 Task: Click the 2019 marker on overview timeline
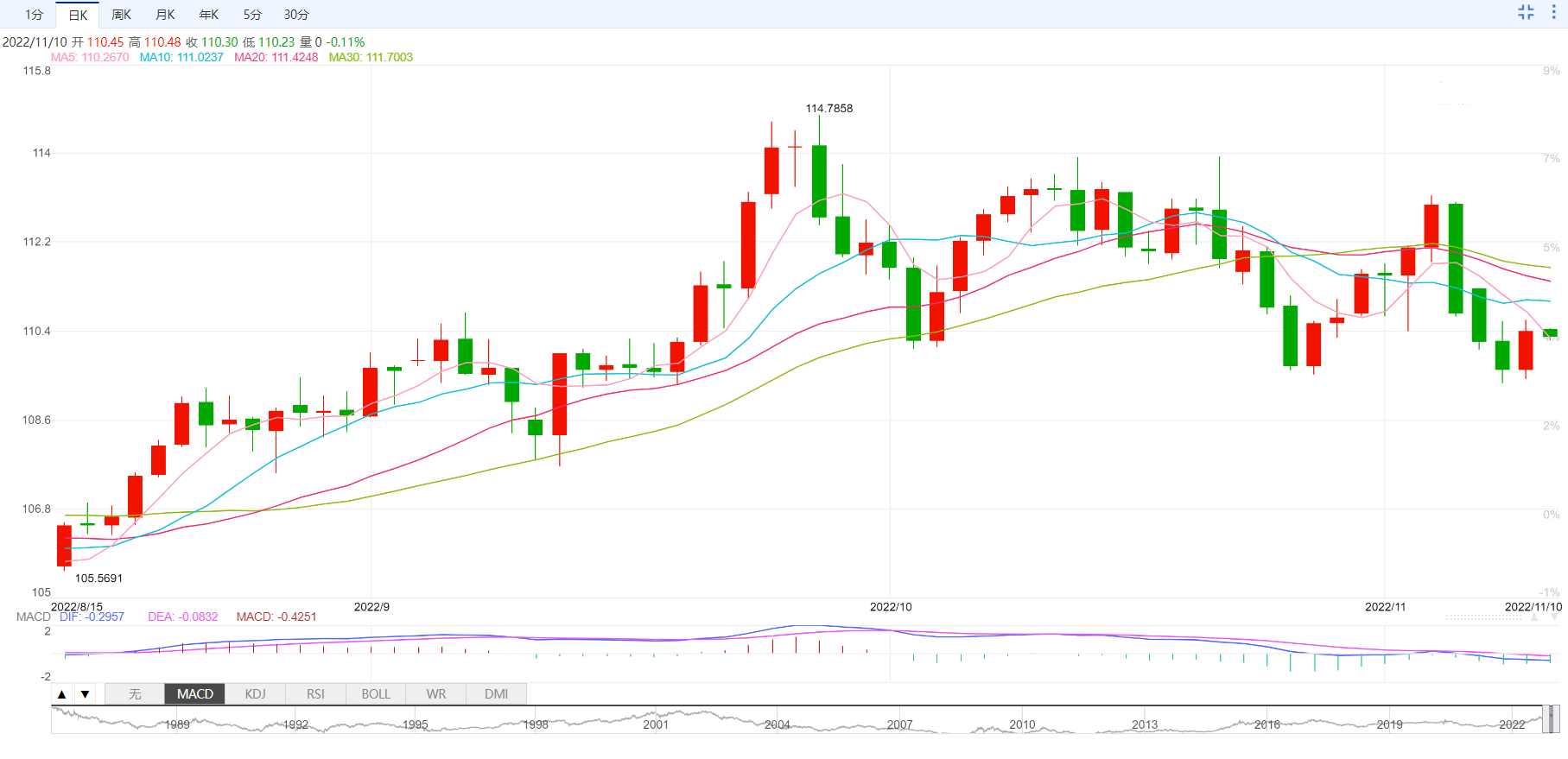(x=1390, y=725)
